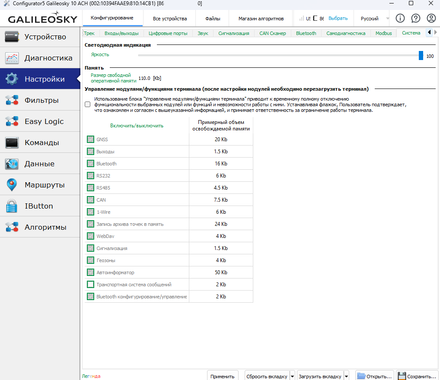
Task: Click the 50 Kb memory value cell
Action: [221, 272]
